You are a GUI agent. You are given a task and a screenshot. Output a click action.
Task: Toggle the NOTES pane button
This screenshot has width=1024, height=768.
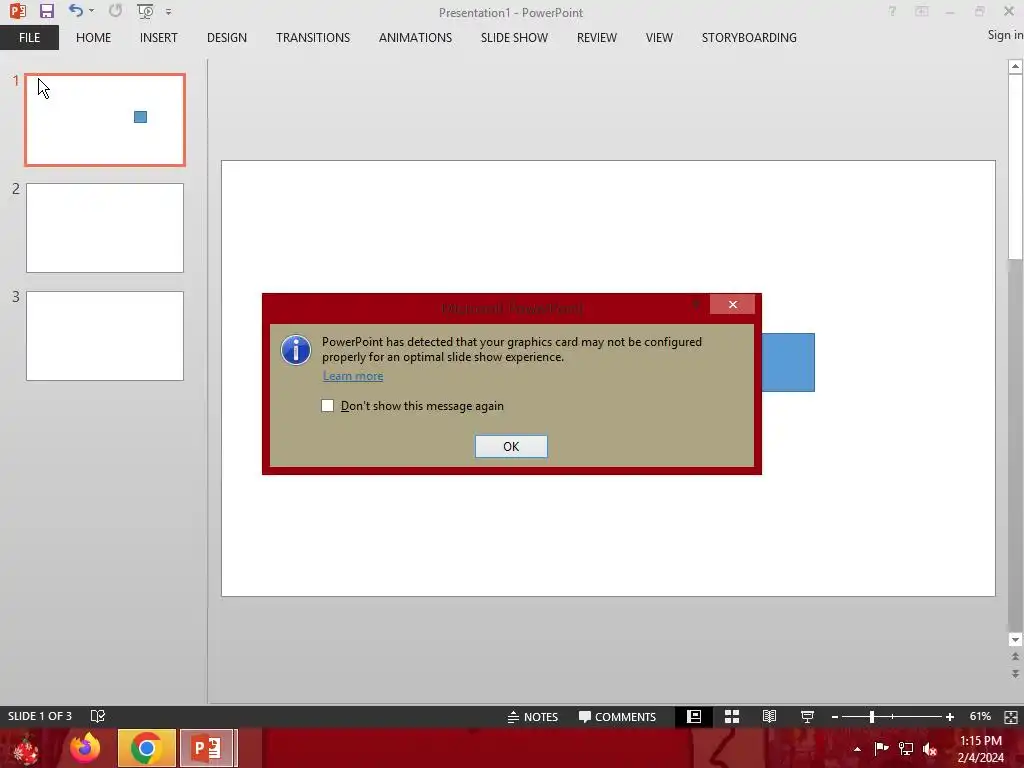pos(533,717)
